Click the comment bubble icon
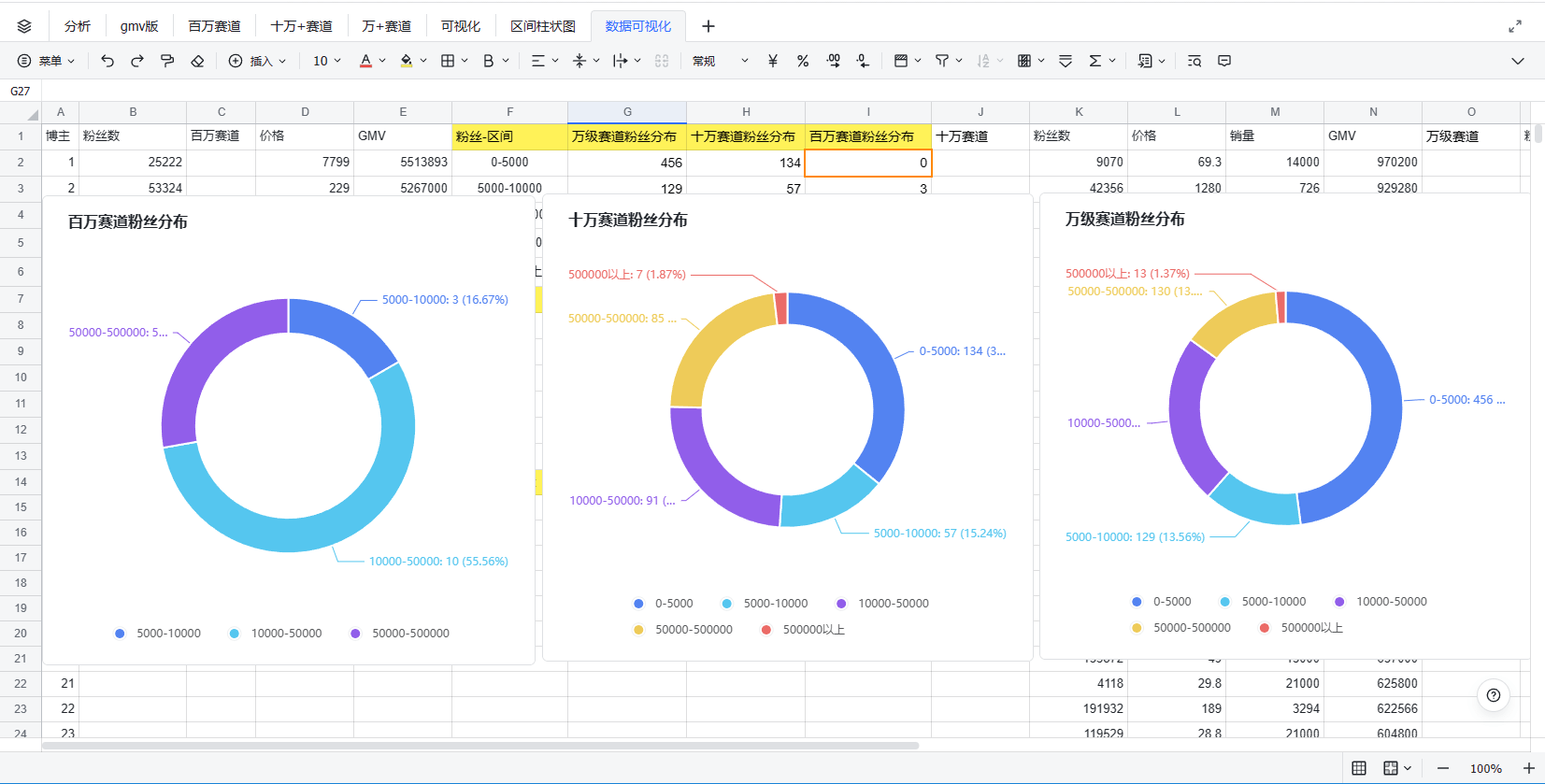The width and height of the screenshot is (1545, 784). click(x=1224, y=61)
